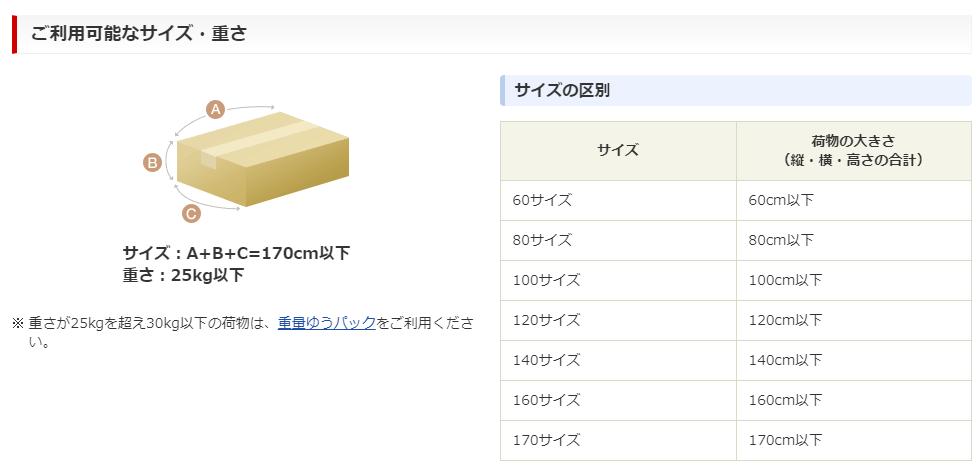Click the circled A dimension marker
Viewport: 979px width, 467px height.
pos(214,109)
